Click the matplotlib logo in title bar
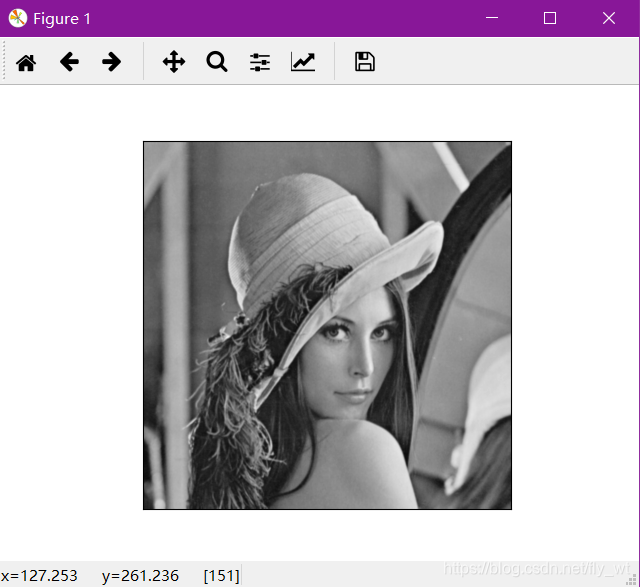 pos(18,18)
